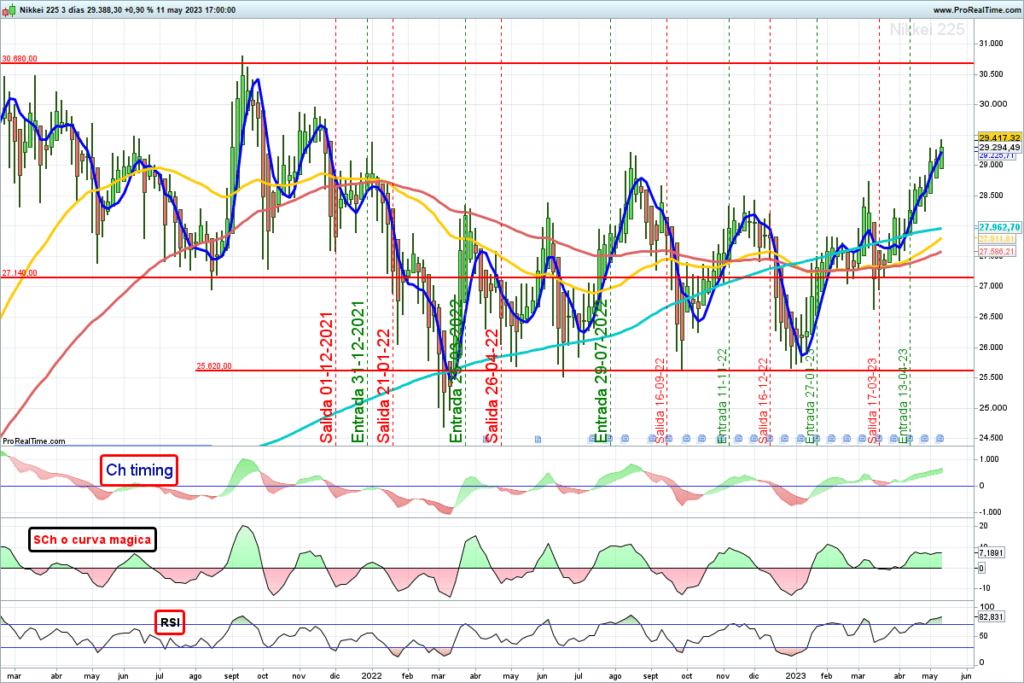This screenshot has width=1024, height=683.
Task: Click the '2023' label on time axis
Action: pos(795,676)
